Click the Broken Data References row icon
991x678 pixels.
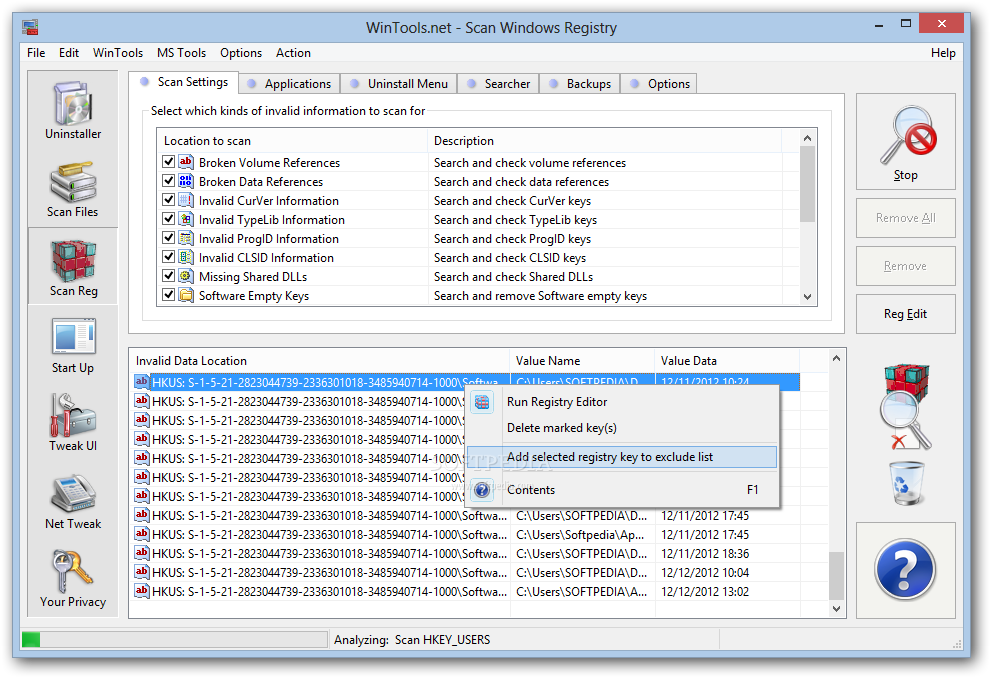[186, 181]
